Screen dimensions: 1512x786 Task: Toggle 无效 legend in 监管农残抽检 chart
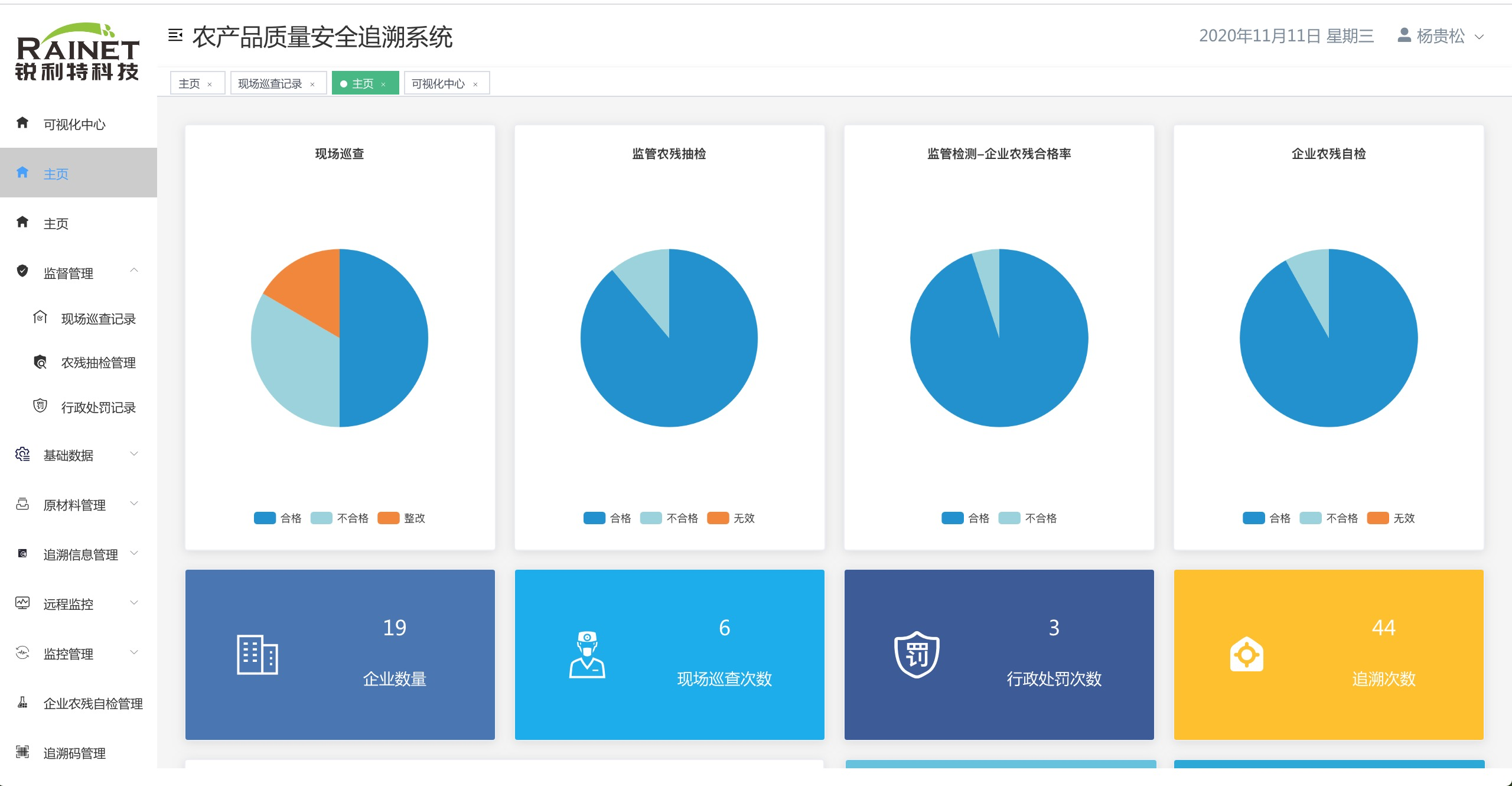click(x=731, y=518)
